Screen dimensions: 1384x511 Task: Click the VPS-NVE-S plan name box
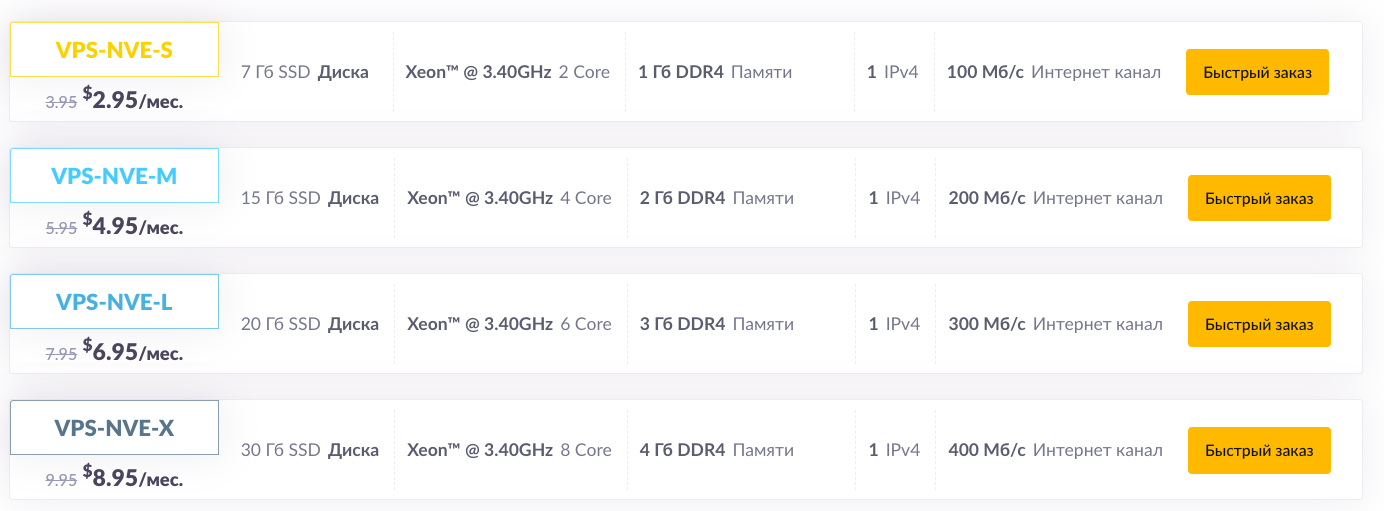click(x=114, y=50)
